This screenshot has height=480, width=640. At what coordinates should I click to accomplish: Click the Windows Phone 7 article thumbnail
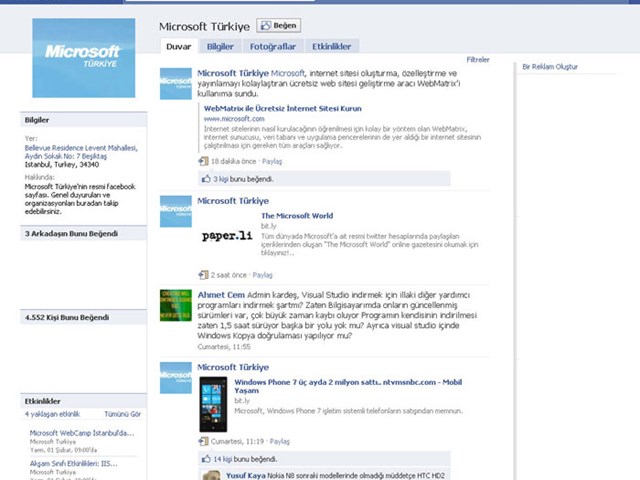[212, 405]
